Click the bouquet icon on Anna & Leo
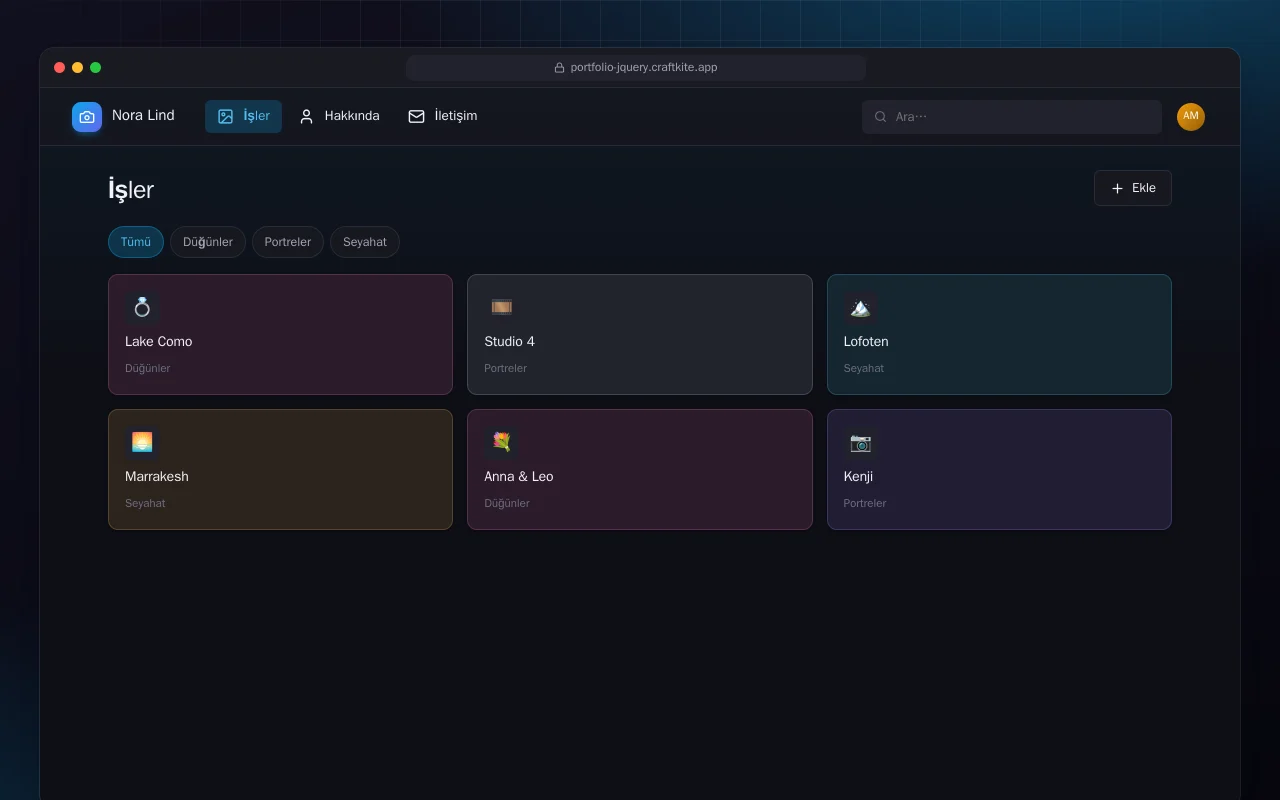The height and width of the screenshot is (800, 1280). pyautogui.click(x=501, y=442)
